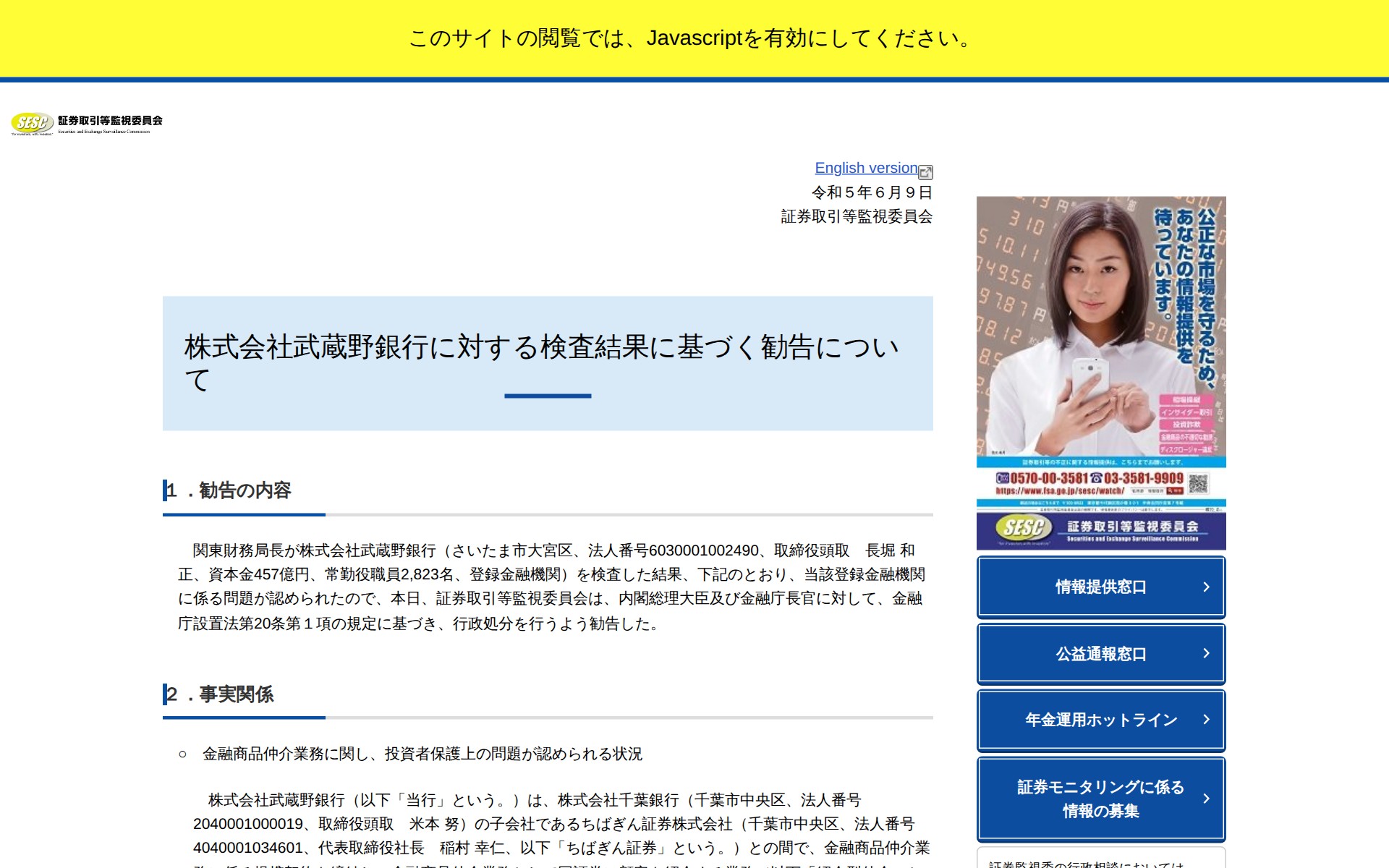Click the QR code on the poster banner
This screenshot has height=868, width=1389.
[x=1198, y=483]
